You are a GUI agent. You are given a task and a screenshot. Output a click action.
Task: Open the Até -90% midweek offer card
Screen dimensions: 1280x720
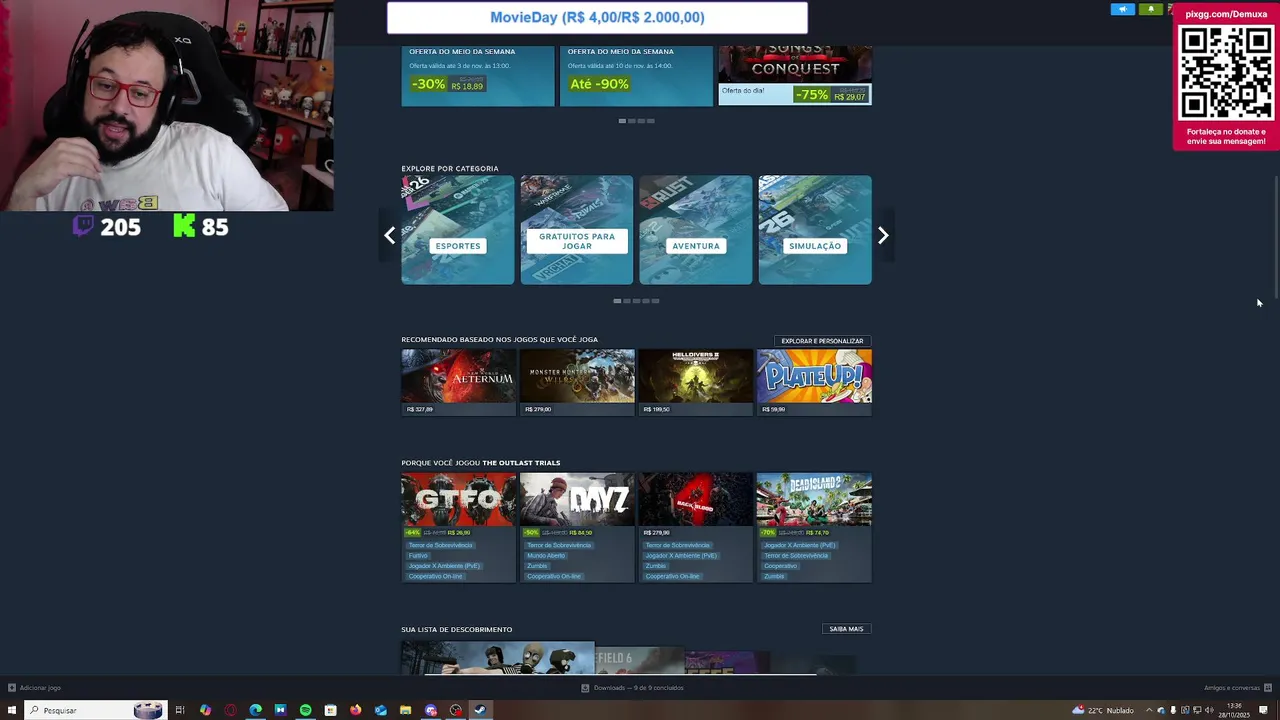tap(636, 75)
